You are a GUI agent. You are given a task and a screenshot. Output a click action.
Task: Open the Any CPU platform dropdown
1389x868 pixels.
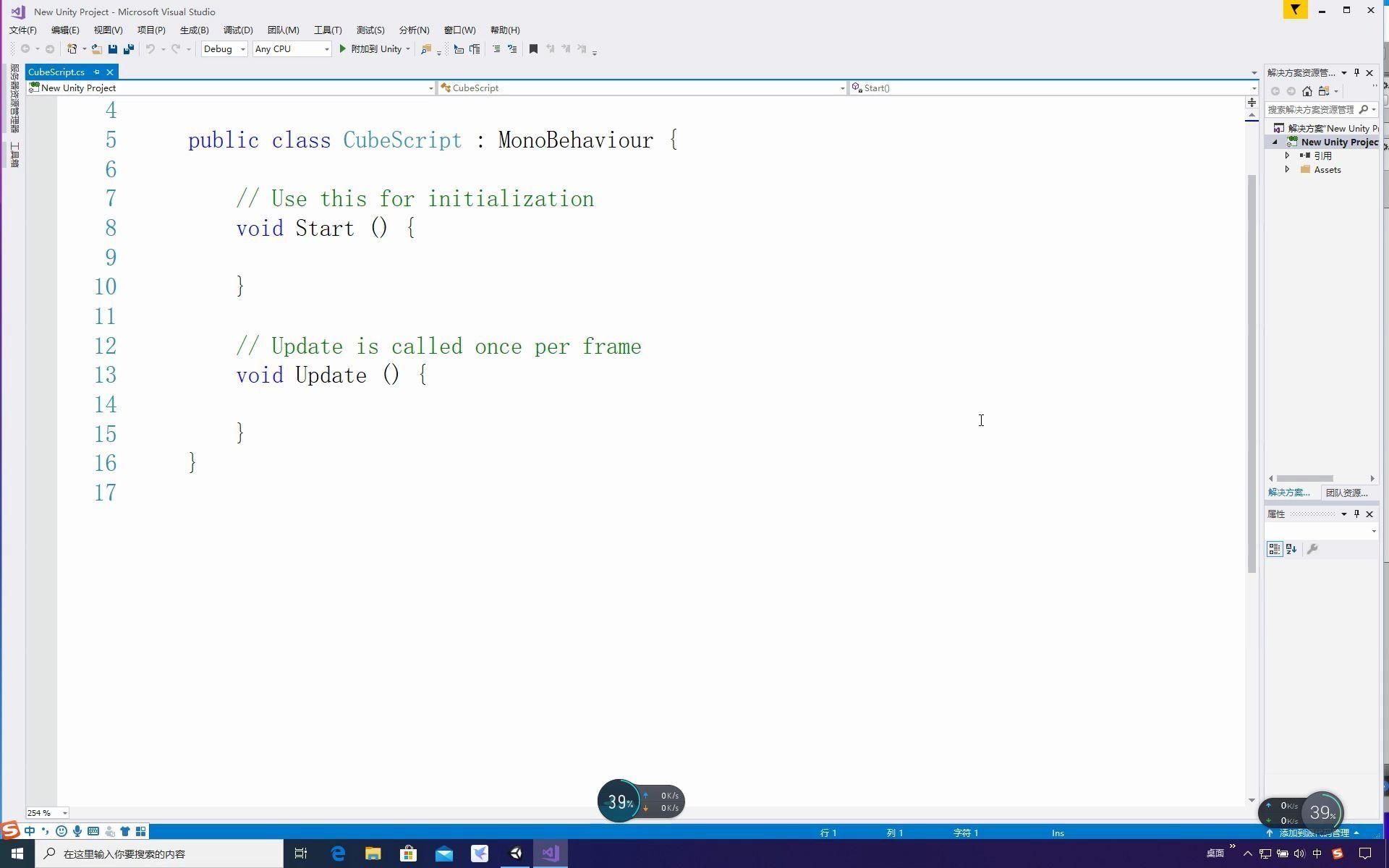tap(292, 49)
